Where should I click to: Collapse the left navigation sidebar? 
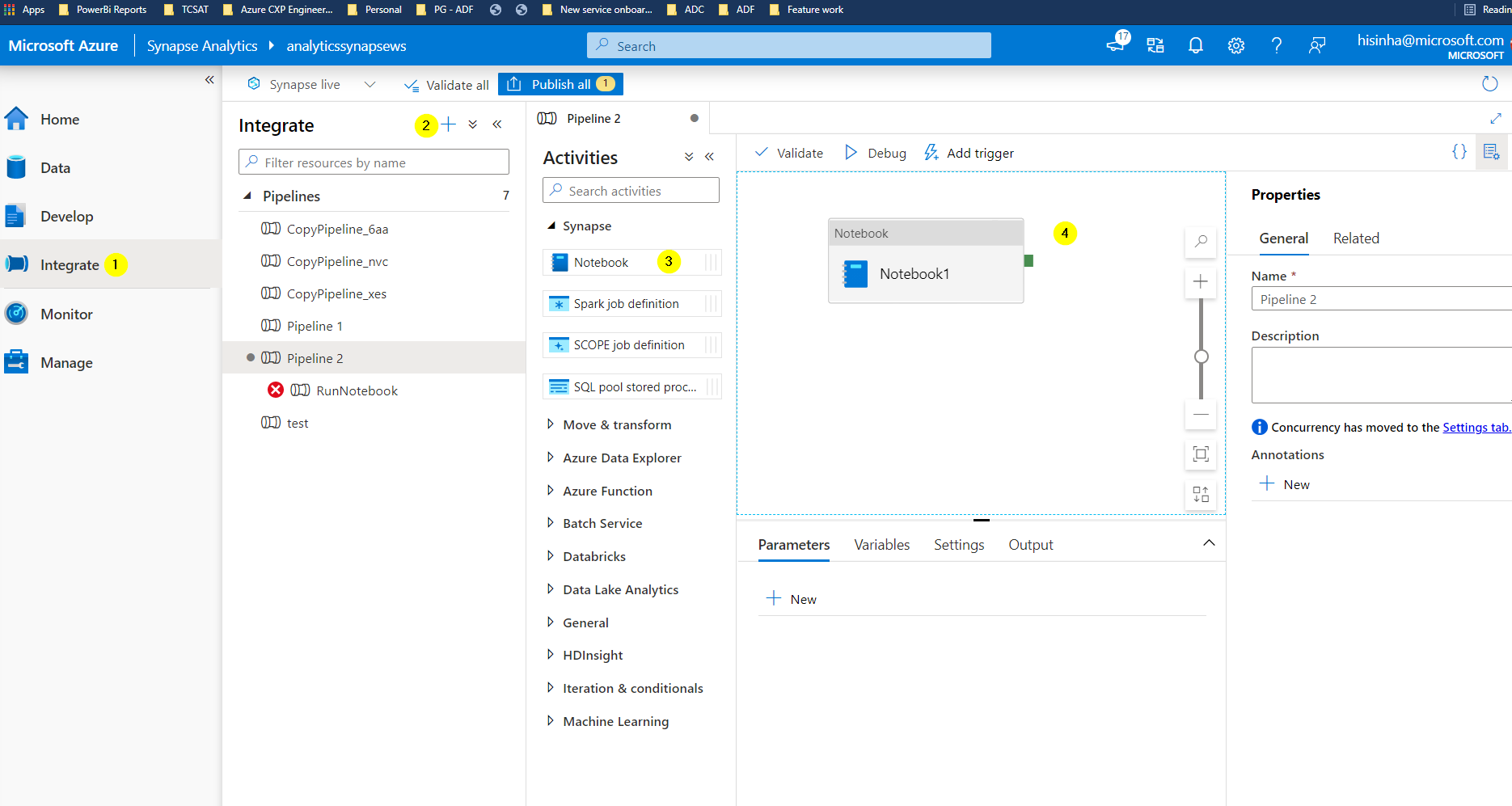209,79
